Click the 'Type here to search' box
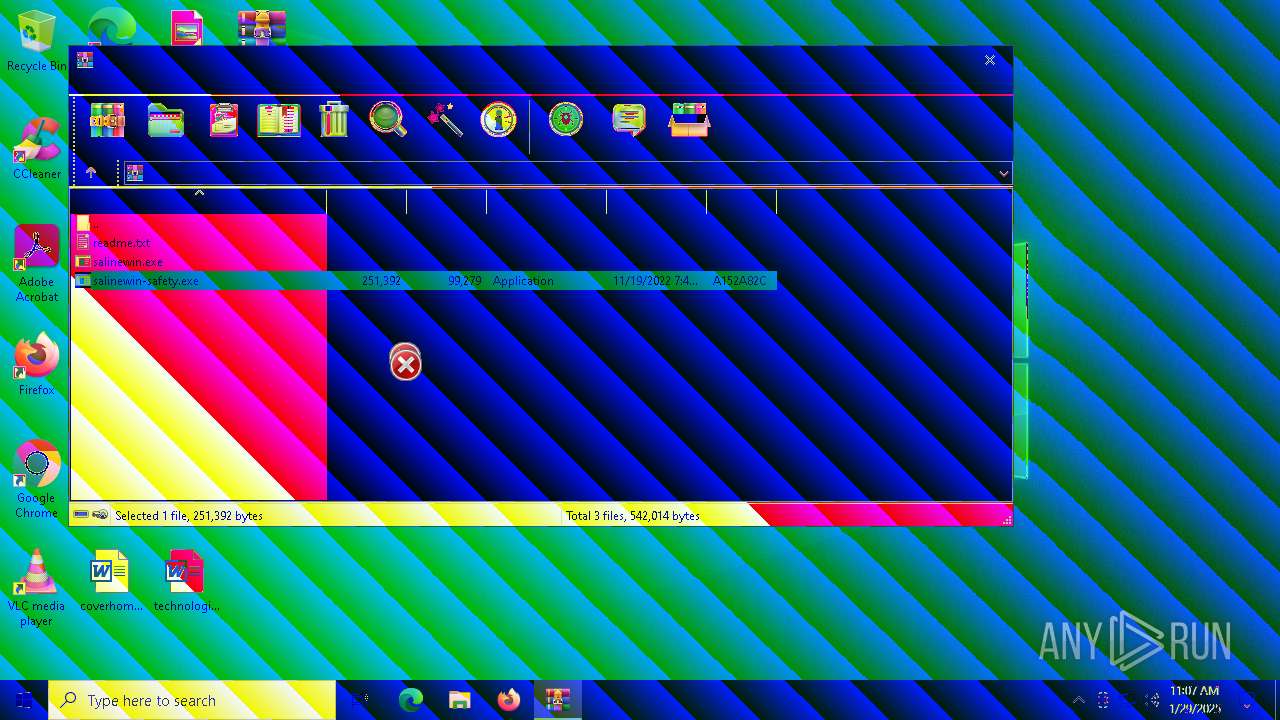This screenshot has height=720, width=1280. pos(192,700)
